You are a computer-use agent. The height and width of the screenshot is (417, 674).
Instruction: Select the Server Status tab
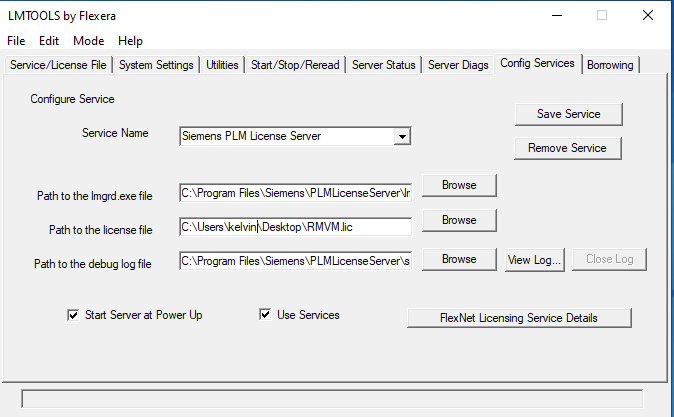point(384,65)
